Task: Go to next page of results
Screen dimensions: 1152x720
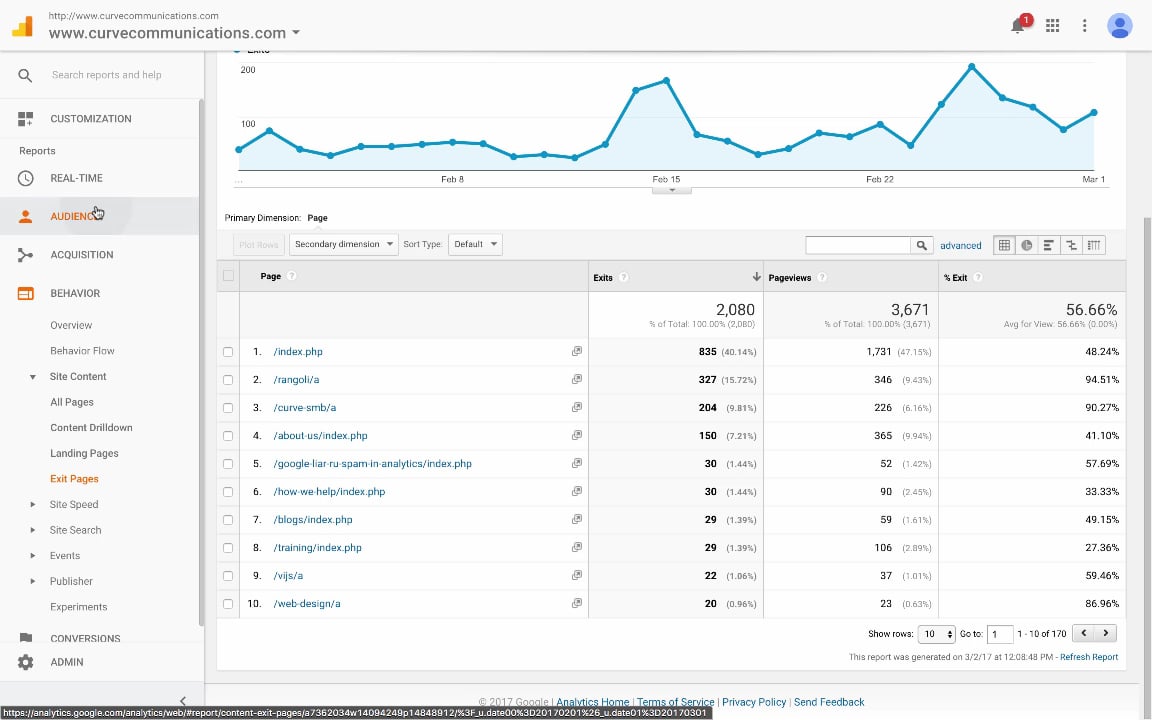Action: click(1106, 633)
